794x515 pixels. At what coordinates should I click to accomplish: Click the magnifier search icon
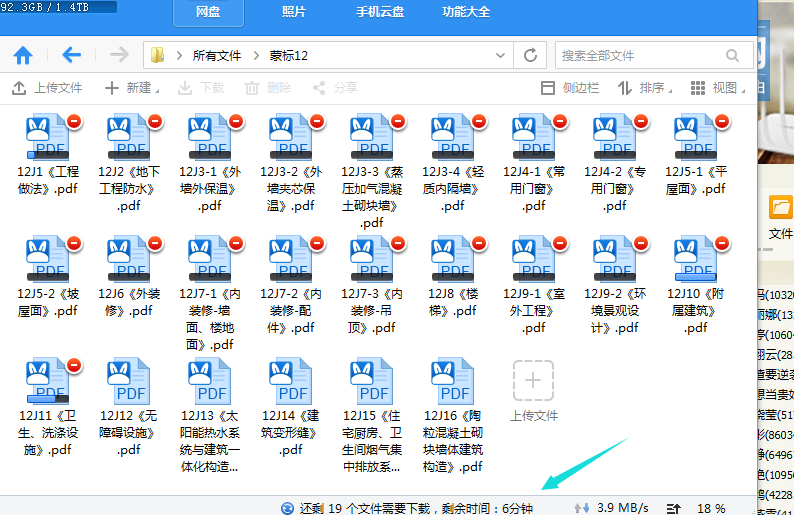click(732, 56)
